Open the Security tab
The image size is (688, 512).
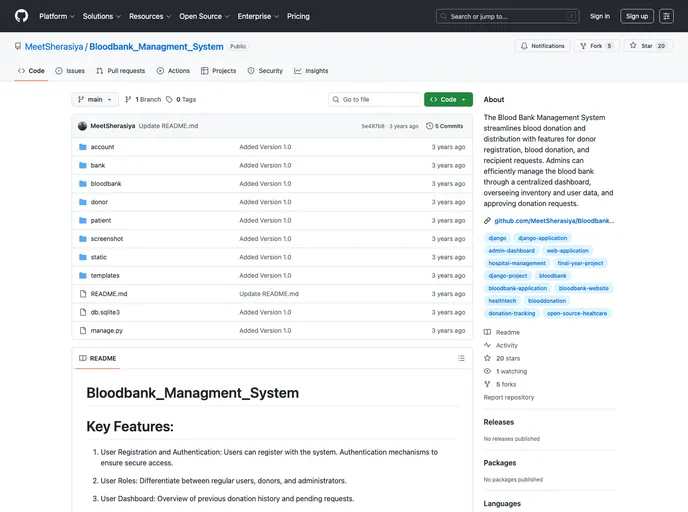[265, 71]
